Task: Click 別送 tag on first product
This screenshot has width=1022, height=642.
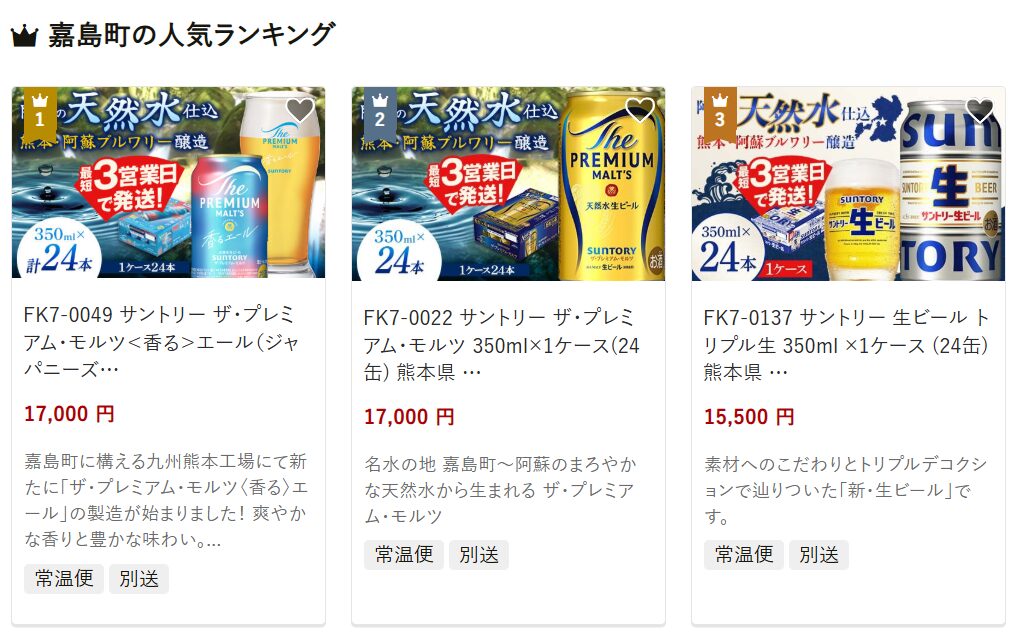Action: 139,579
